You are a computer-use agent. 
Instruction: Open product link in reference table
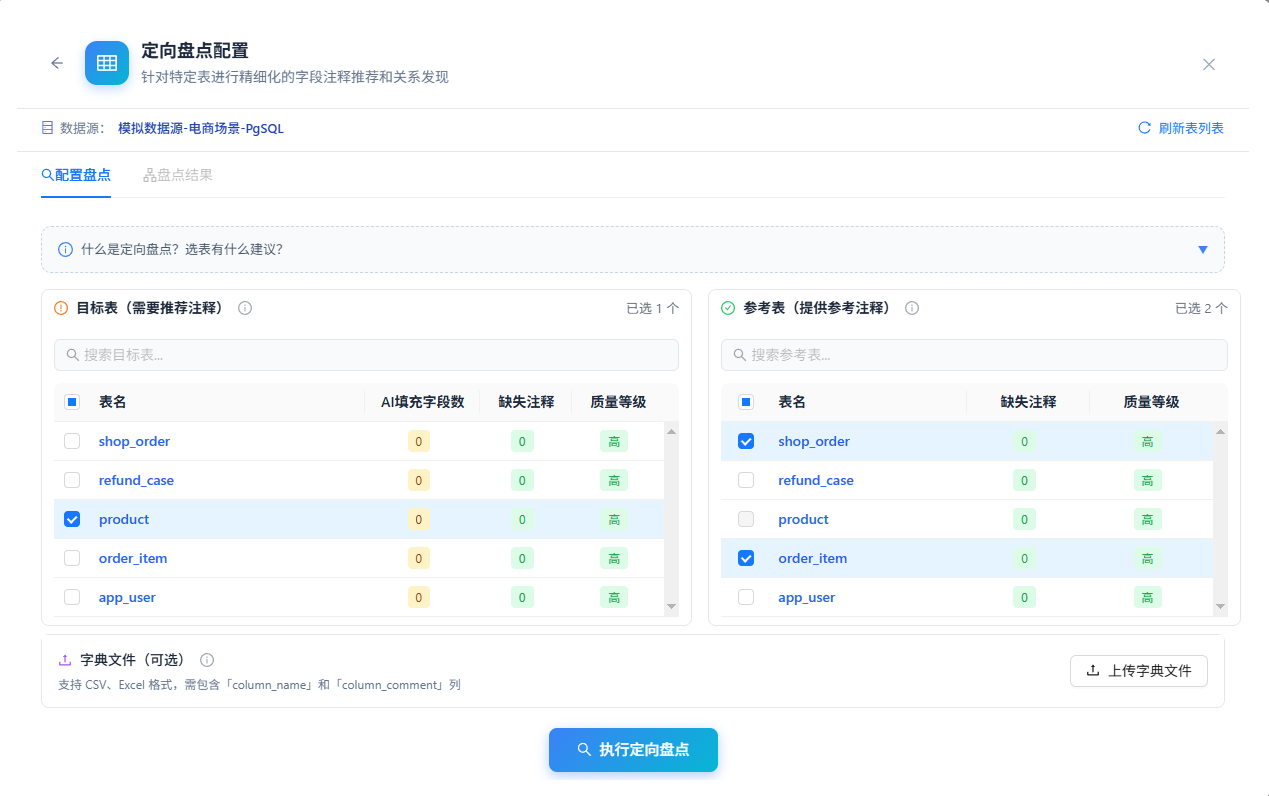click(x=804, y=519)
